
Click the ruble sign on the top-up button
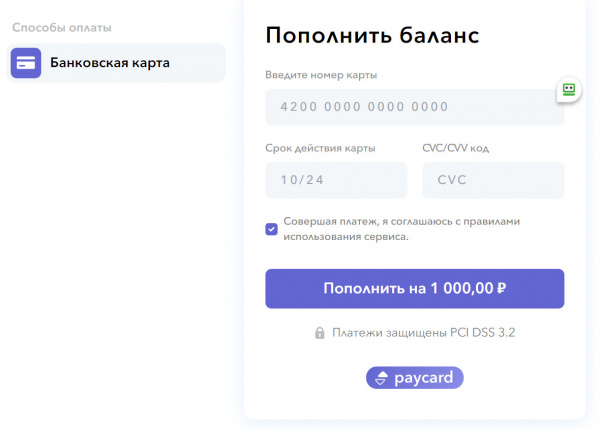click(501, 289)
